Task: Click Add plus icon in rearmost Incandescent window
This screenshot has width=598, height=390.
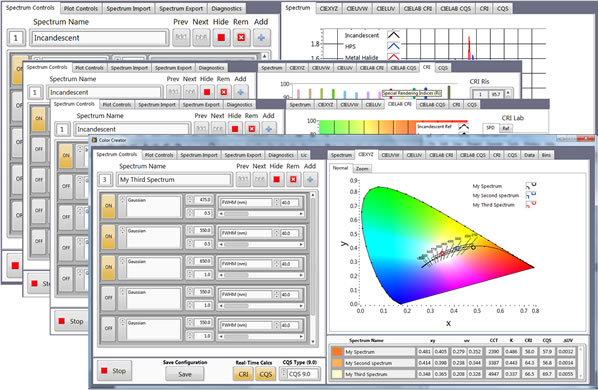Action: point(261,37)
